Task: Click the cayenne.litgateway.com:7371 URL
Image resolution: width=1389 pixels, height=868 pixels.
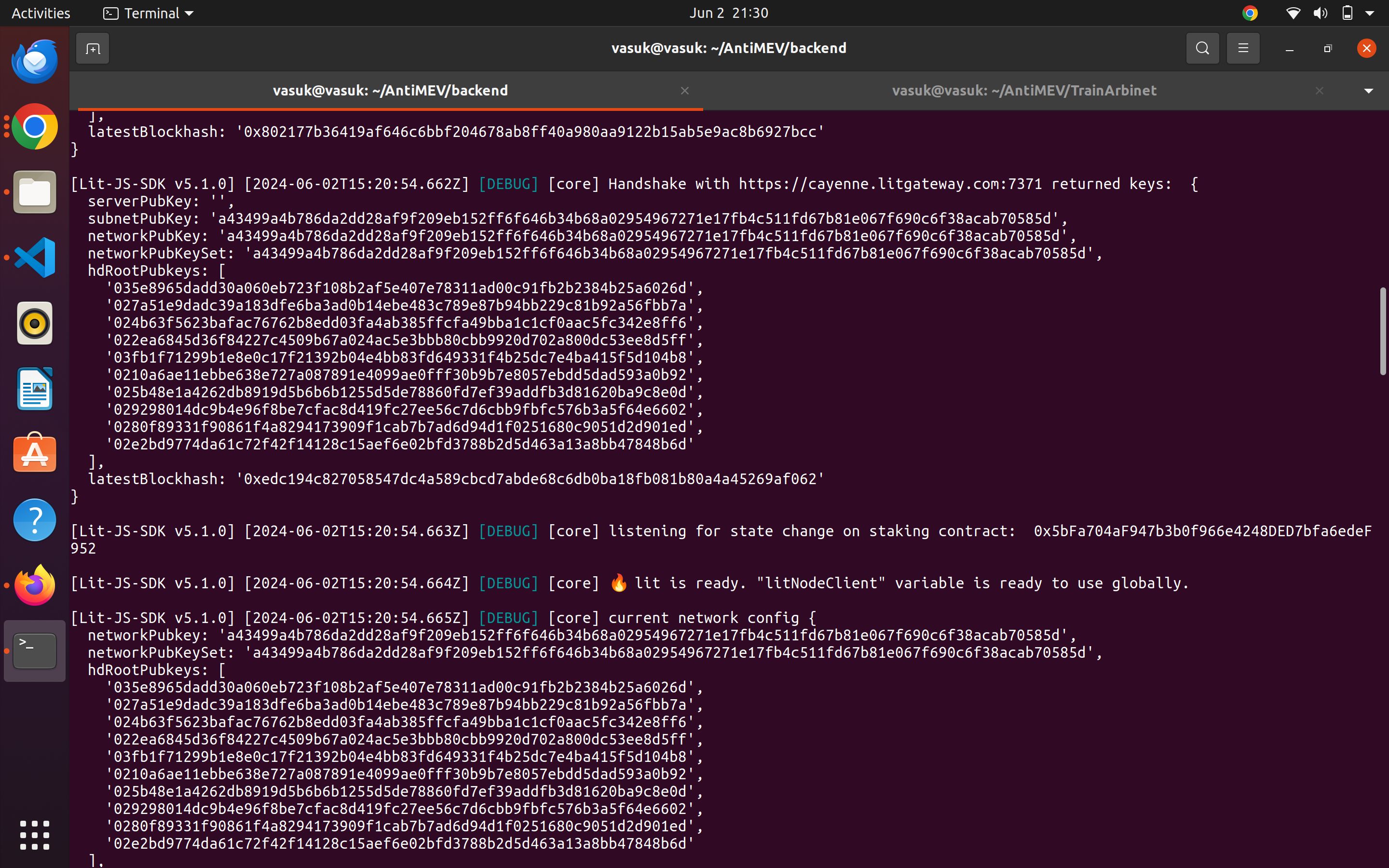Action: click(x=890, y=184)
